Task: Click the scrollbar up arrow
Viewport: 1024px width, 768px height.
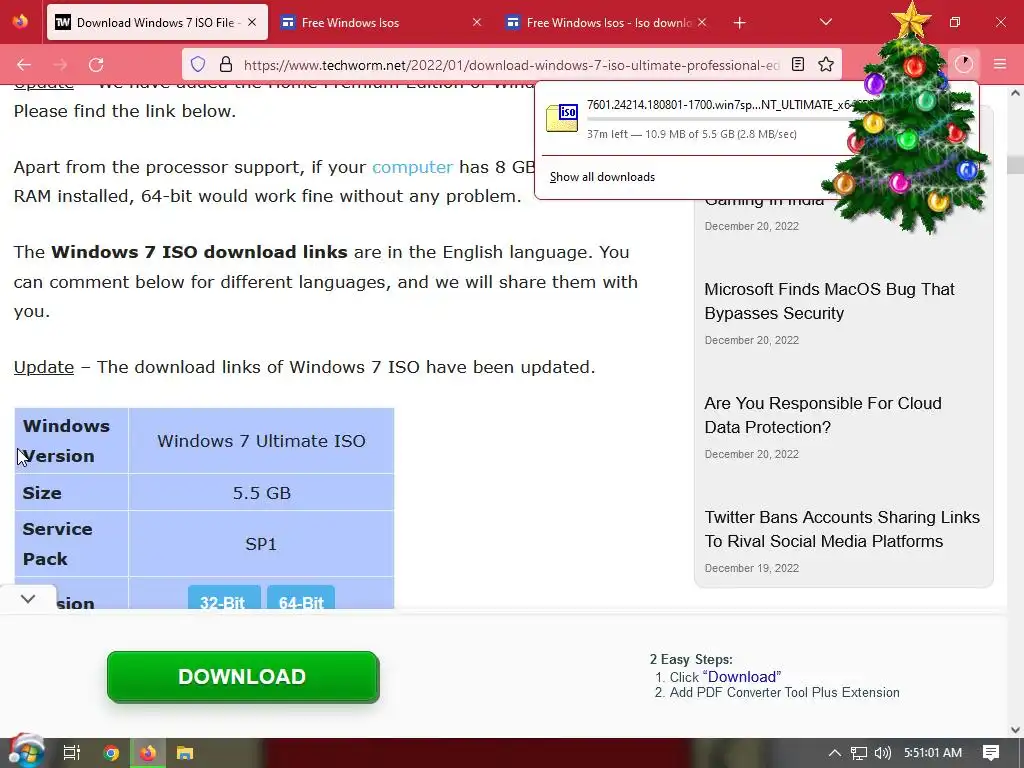Action: 1016,93
